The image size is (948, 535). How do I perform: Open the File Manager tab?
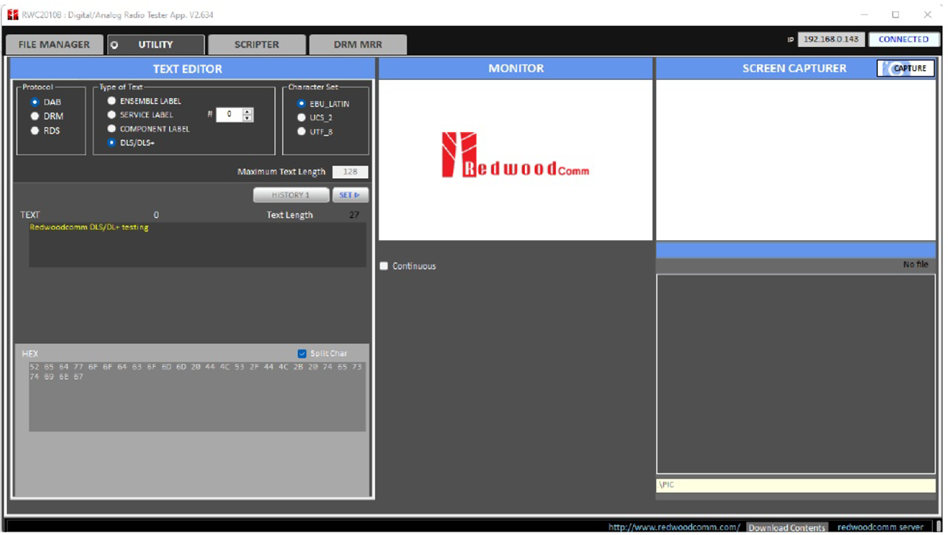54,45
